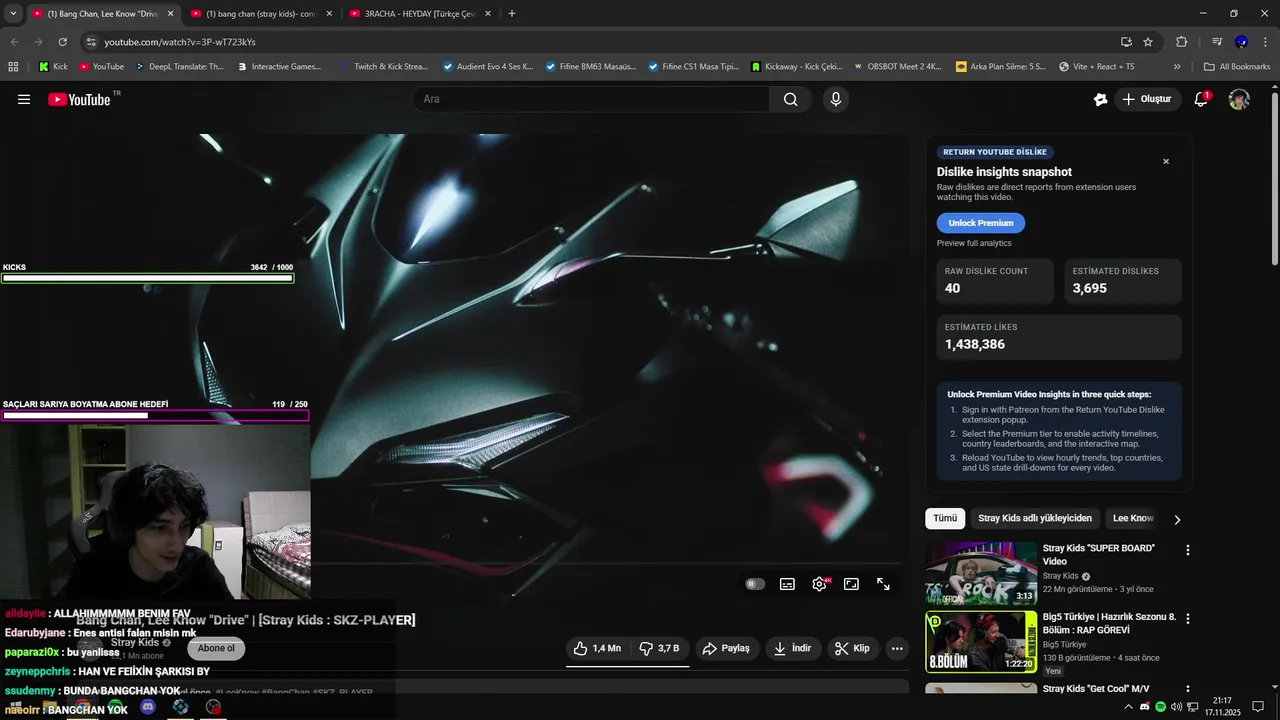The image size is (1280, 720).
Task: Open more actions under the video
Action: point(897,648)
